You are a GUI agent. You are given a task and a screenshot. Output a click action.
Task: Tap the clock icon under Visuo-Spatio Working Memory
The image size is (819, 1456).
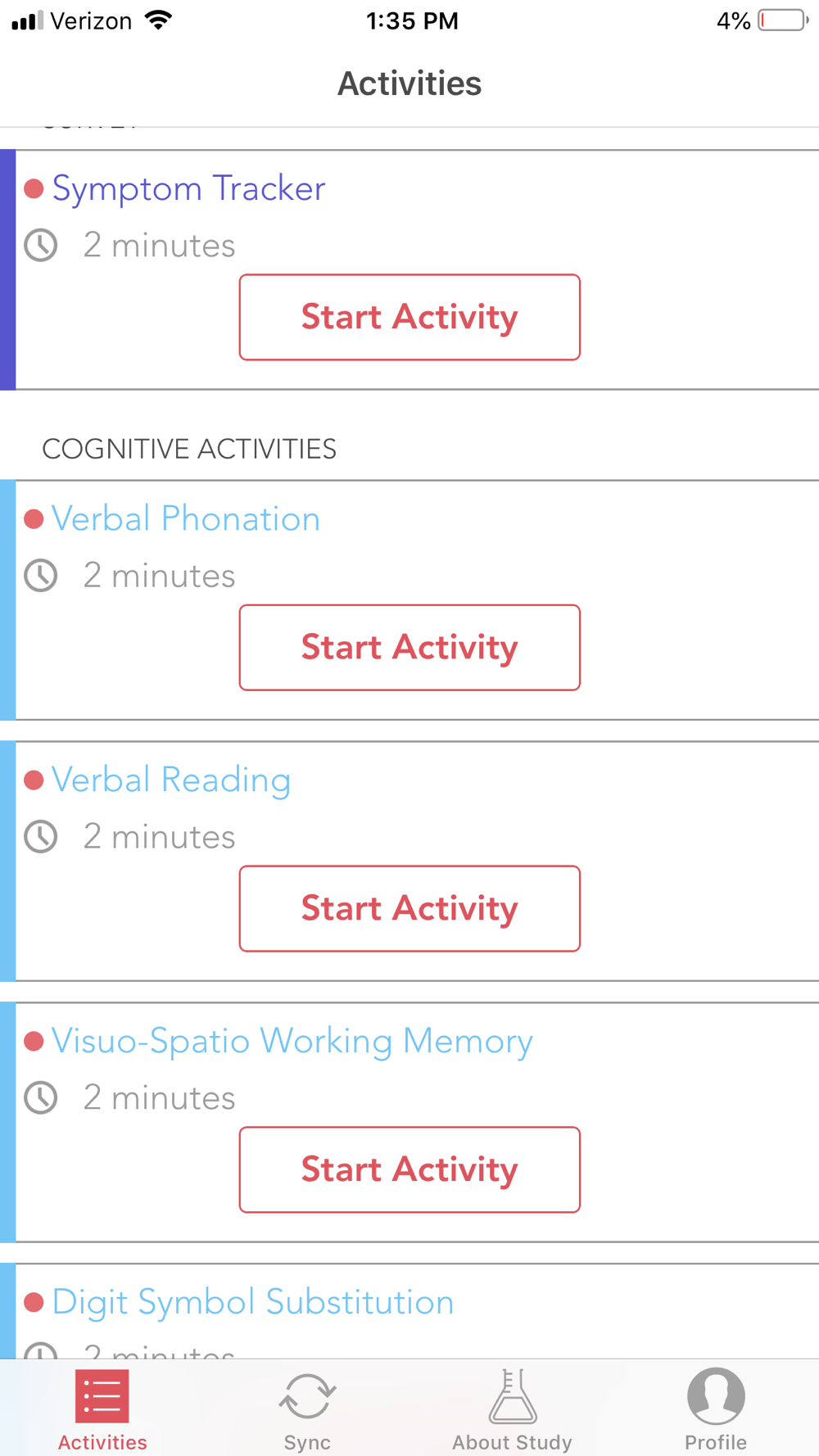(x=41, y=1097)
